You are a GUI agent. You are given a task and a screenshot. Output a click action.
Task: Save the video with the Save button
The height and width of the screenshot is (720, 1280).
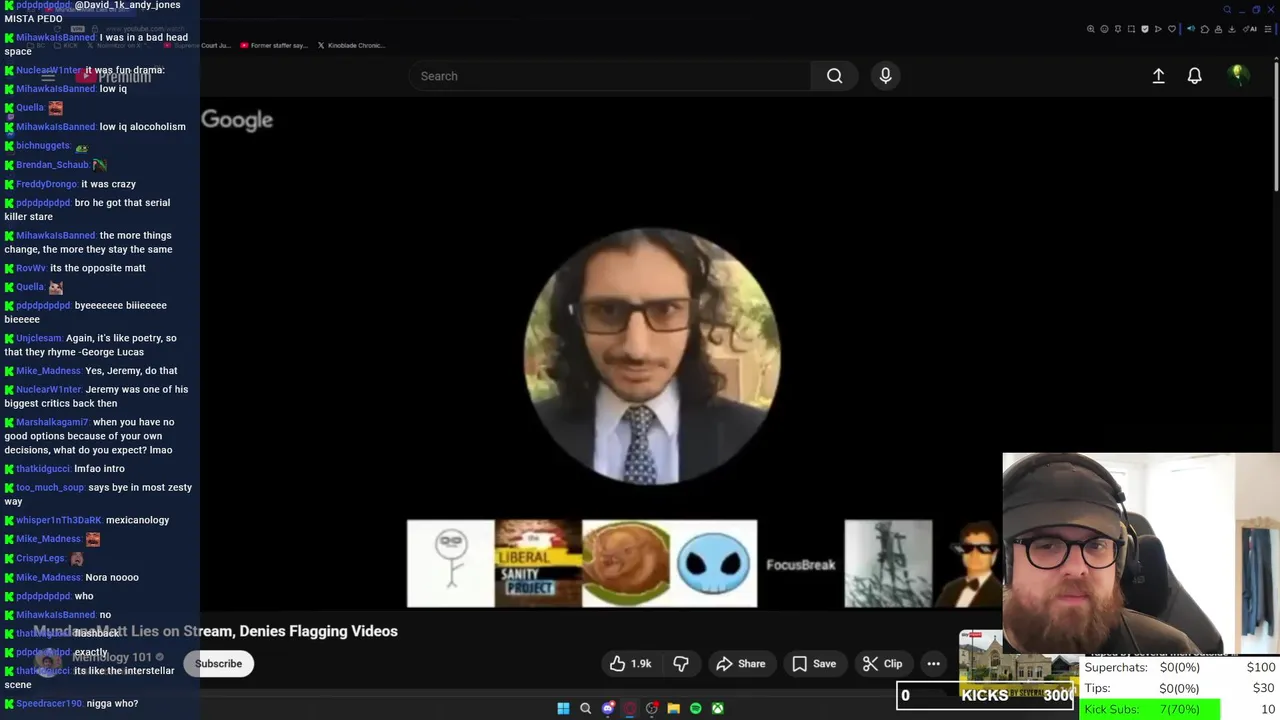[x=814, y=664]
